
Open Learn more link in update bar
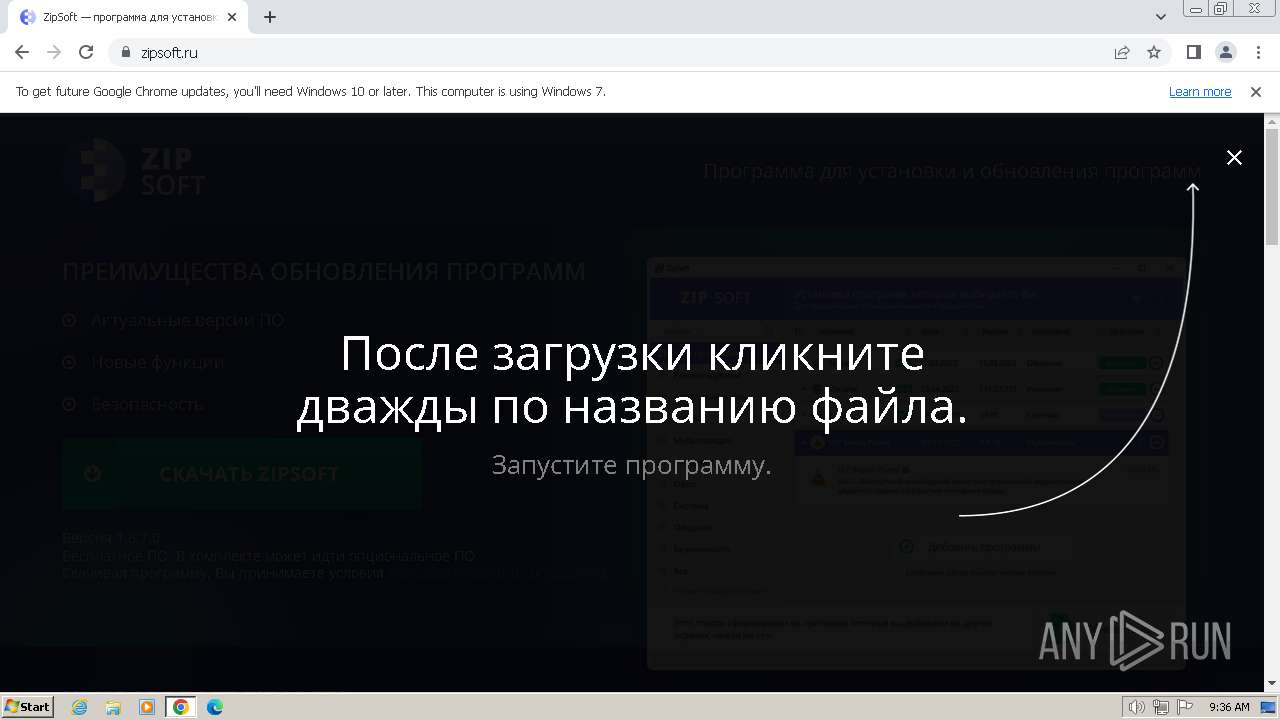[x=1200, y=91]
